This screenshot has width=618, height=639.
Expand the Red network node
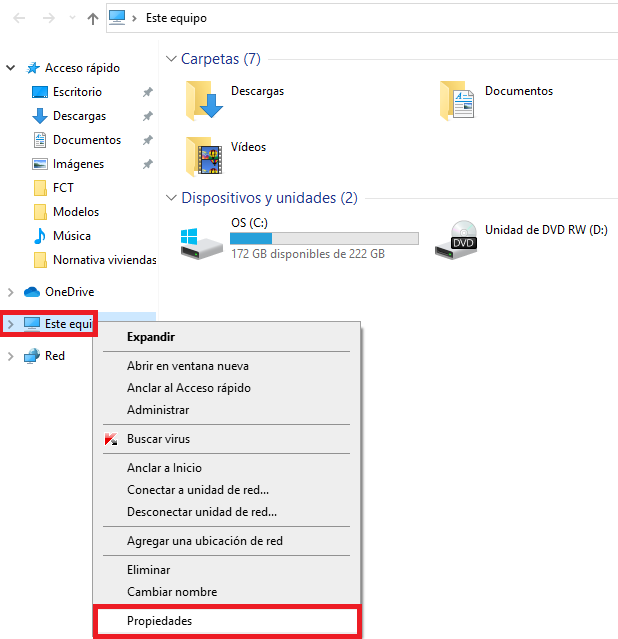tap(11, 356)
